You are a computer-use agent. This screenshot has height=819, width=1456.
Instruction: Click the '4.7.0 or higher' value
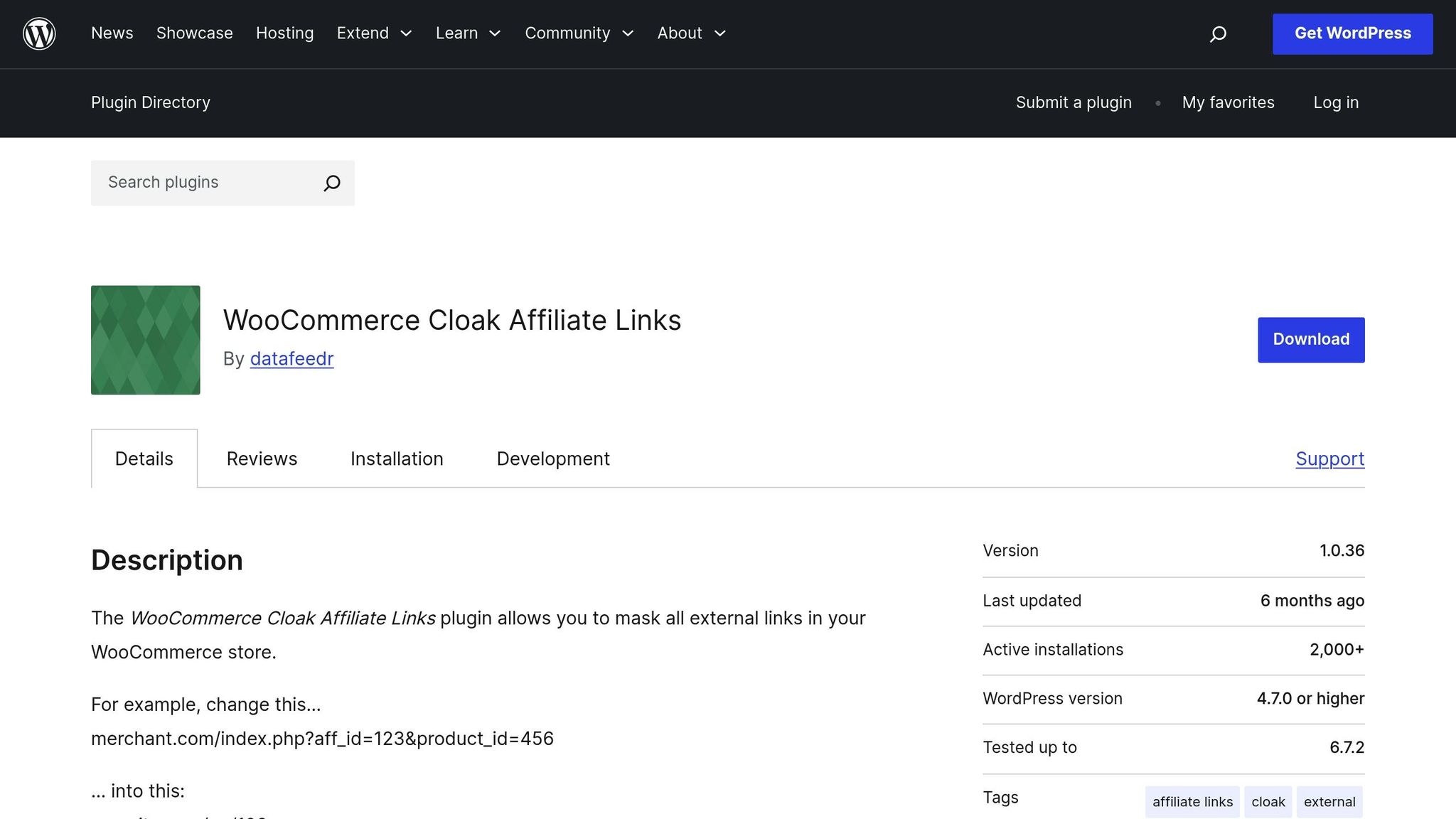coord(1310,699)
